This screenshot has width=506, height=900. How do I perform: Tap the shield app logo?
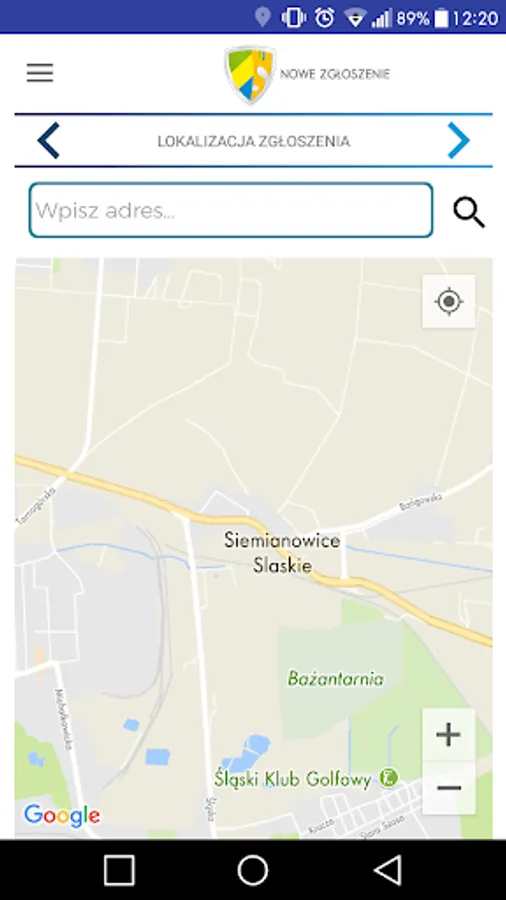250,75
